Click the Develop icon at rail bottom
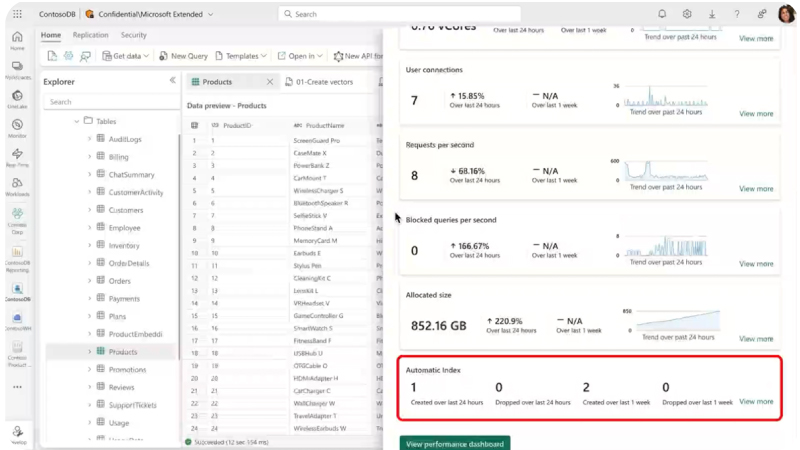Image resolution: width=800 pixels, height=450 pixels. [17, 434]
